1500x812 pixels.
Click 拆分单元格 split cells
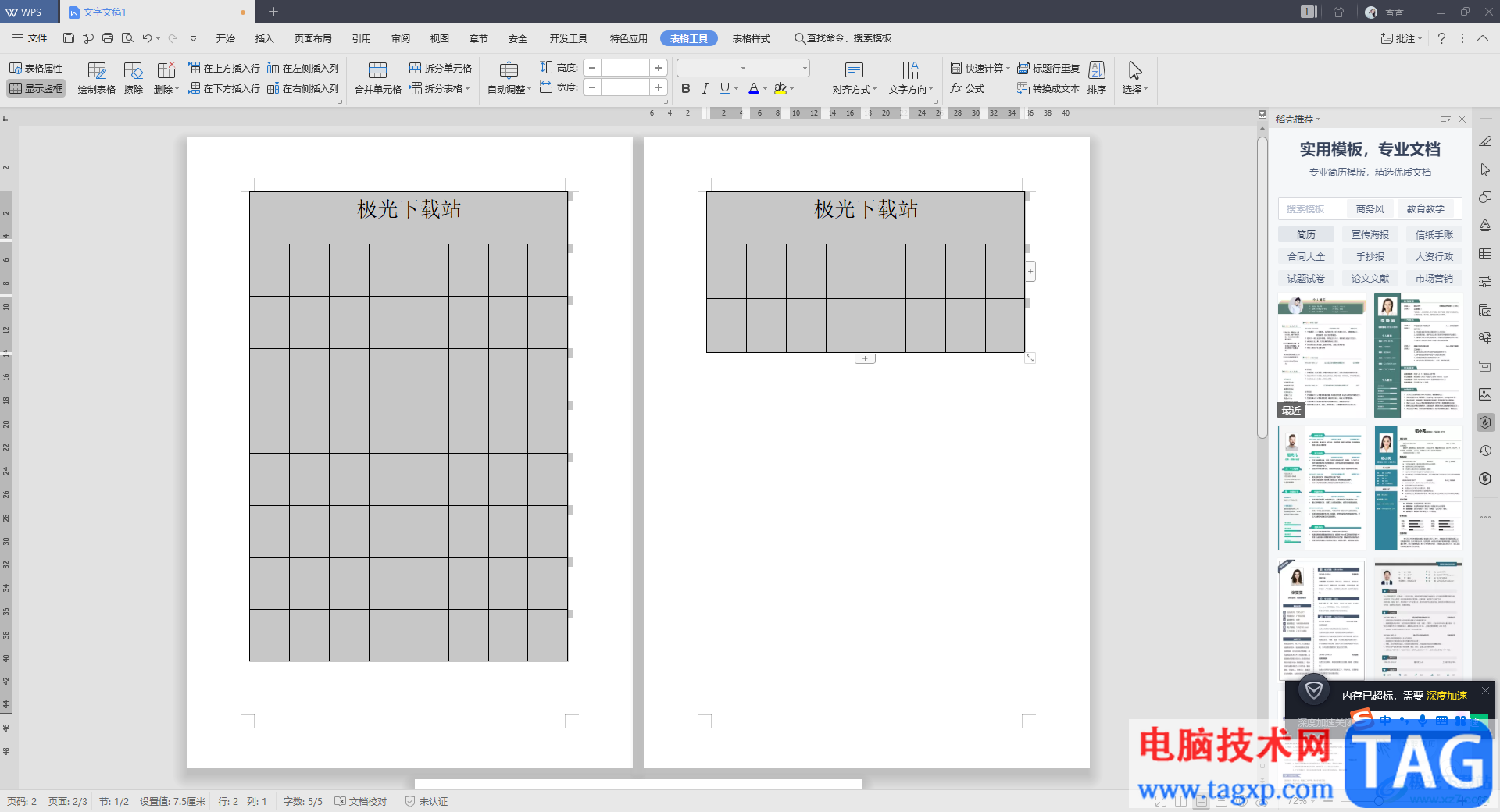point(441,68)
